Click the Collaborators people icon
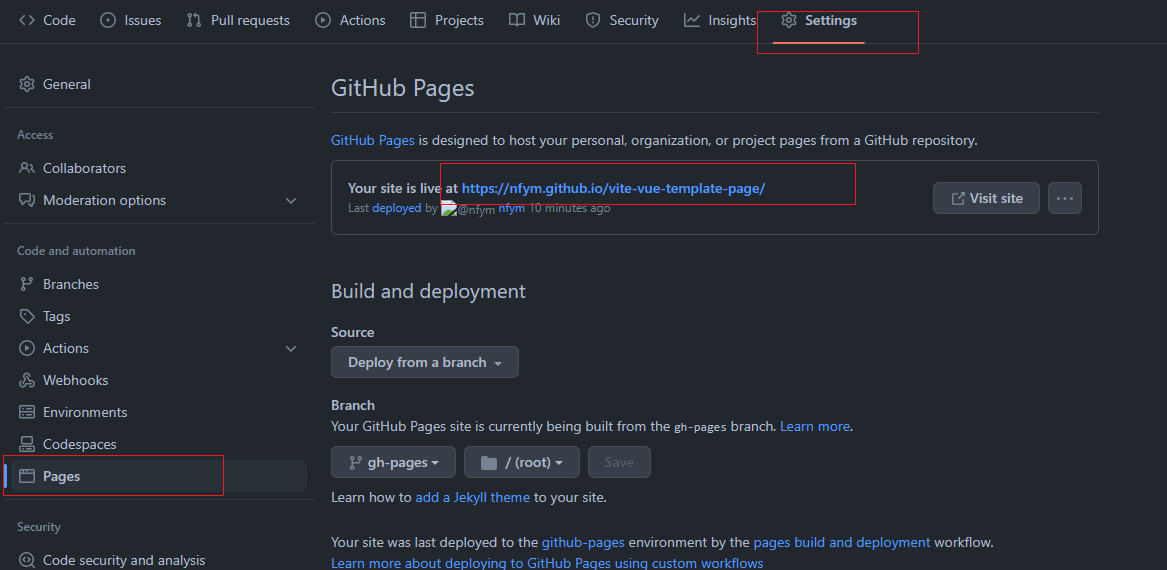This screenshot has width=1167, height=570. (27, 168)
